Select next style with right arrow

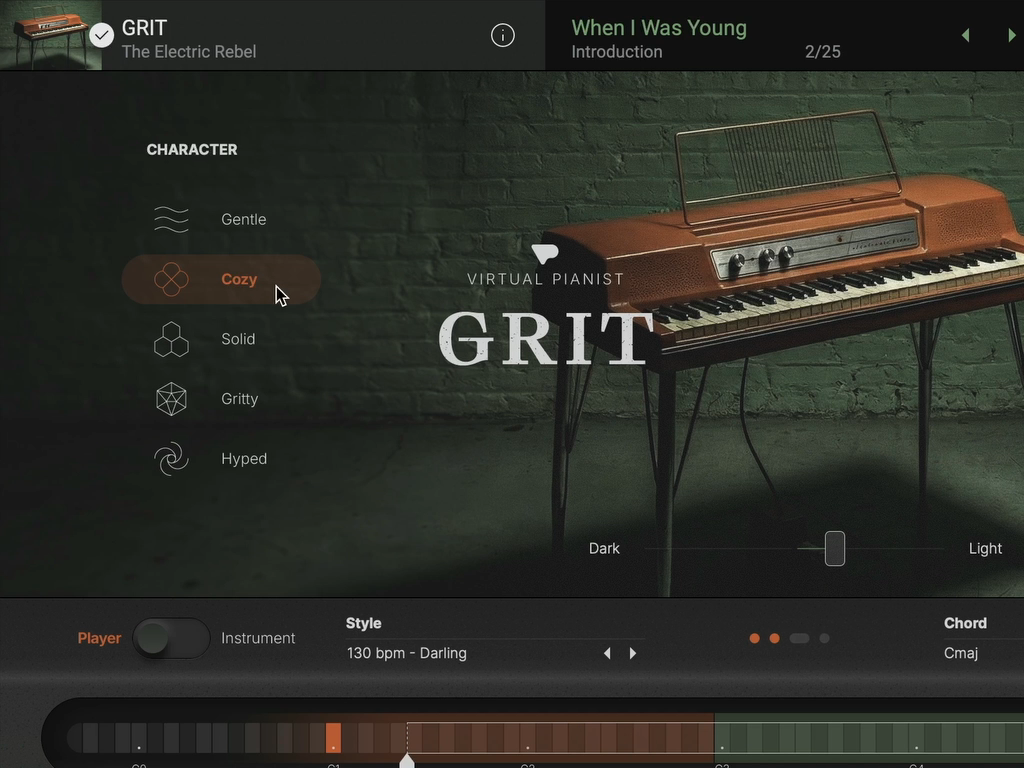632,653
